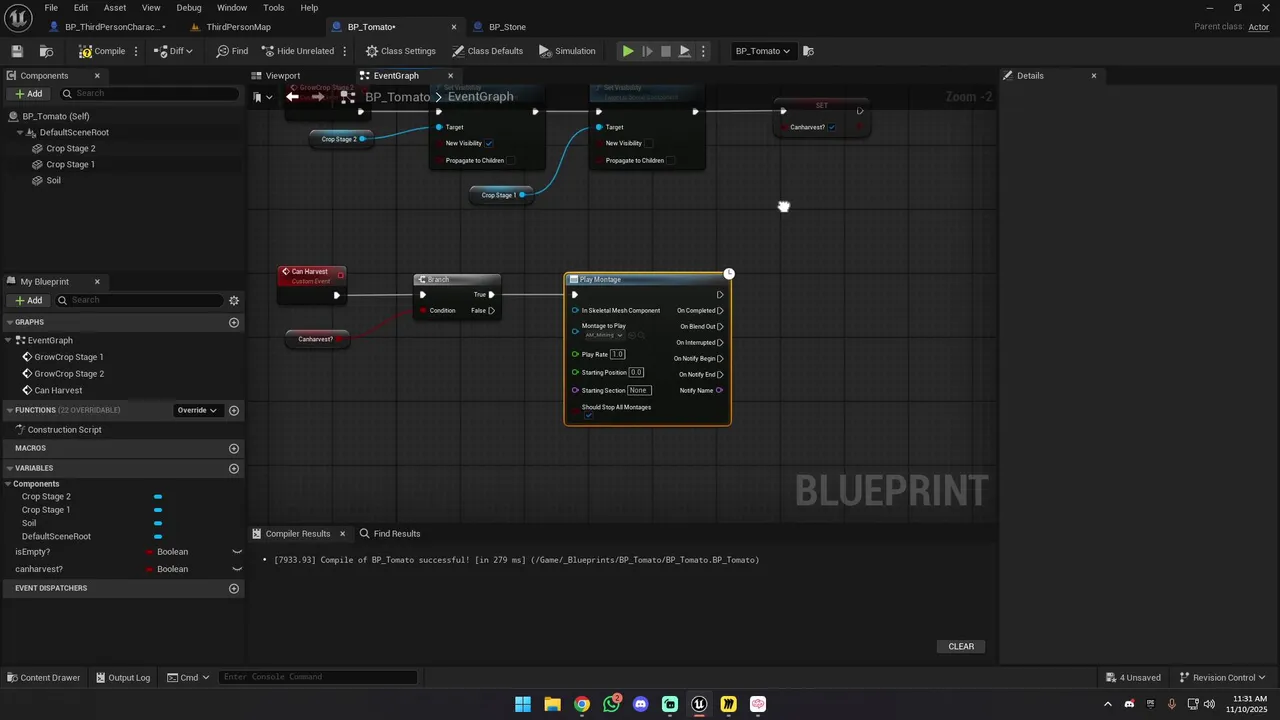Select Crop Stage 2 in Components tree
This screenshot has height=720, width=1280.
click(x=70, y=148)
